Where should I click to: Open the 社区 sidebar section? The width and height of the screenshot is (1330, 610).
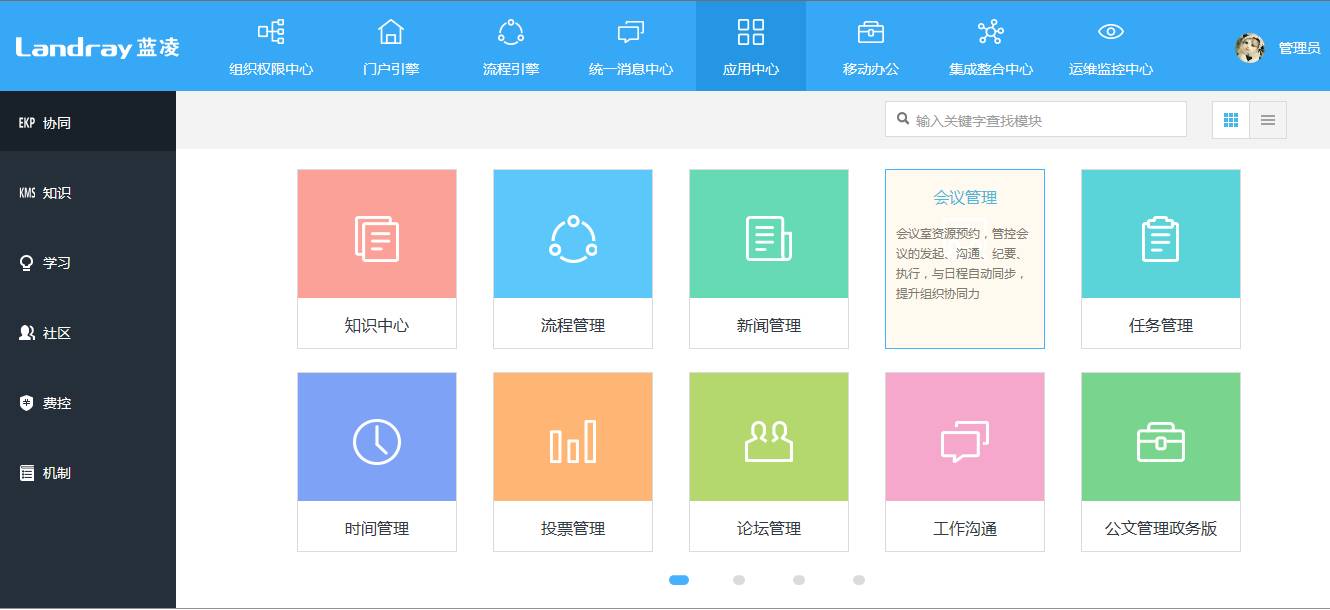[x=44, y=332]
